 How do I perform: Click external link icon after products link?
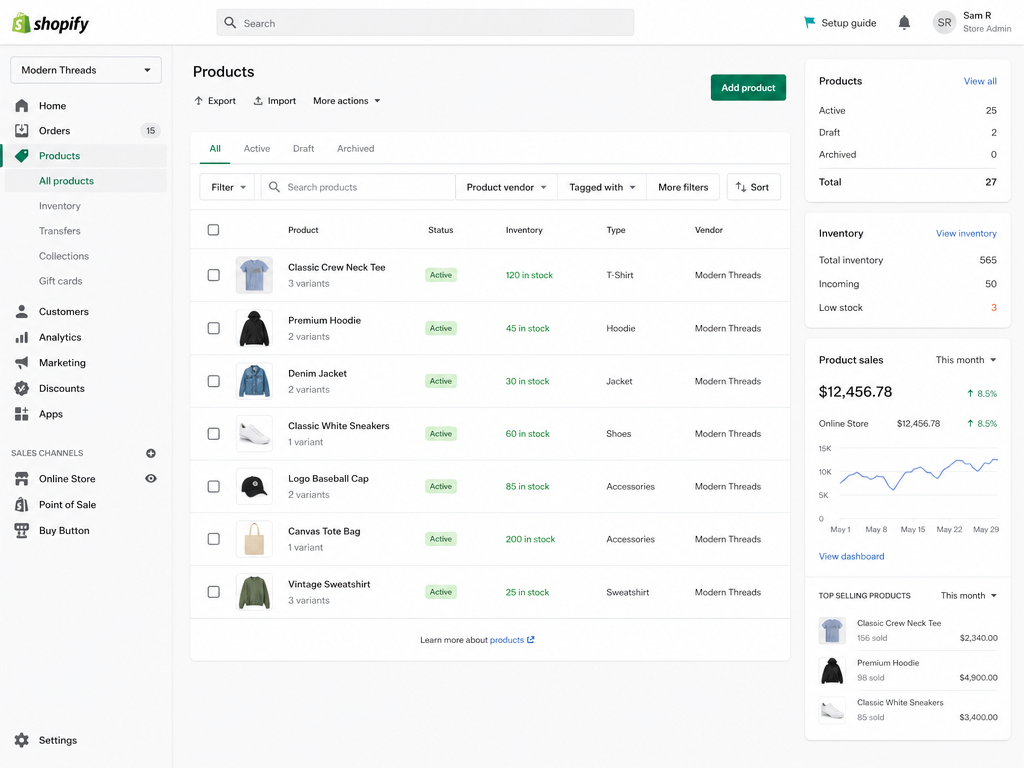[x=530, y=639]
